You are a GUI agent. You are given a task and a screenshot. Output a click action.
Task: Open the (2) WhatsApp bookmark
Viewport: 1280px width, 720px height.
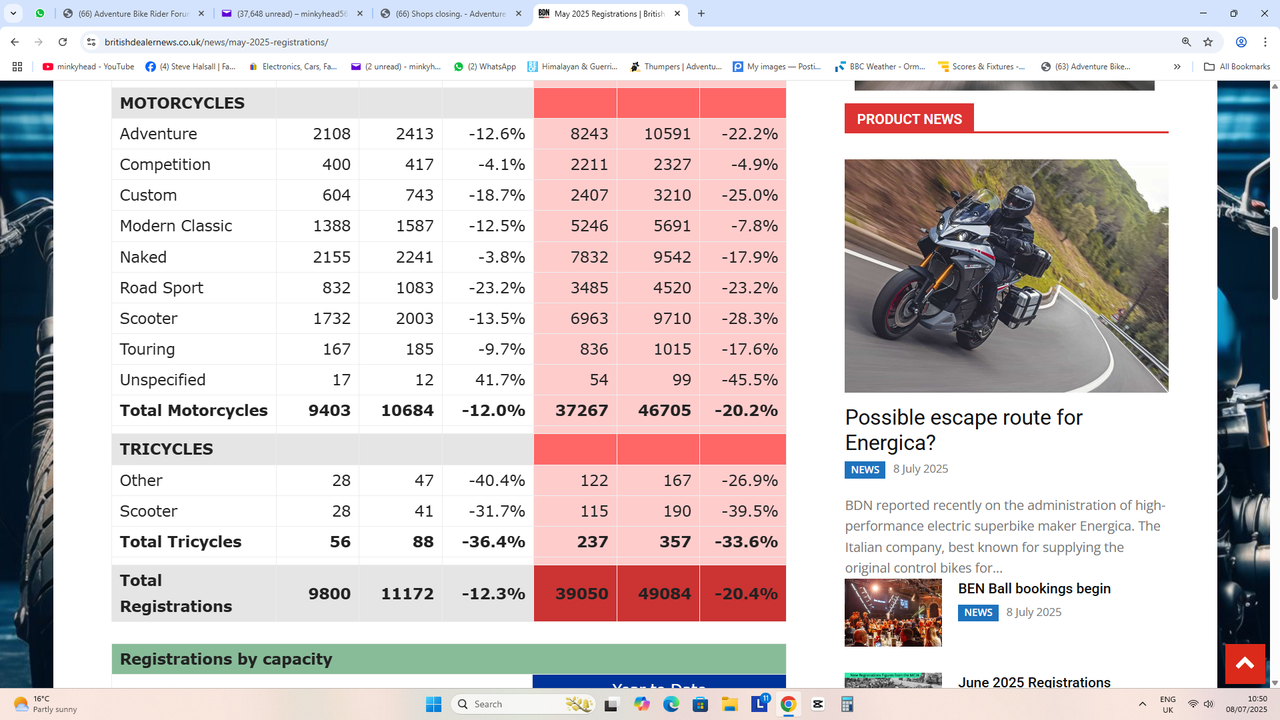click(x=485, y=67)
